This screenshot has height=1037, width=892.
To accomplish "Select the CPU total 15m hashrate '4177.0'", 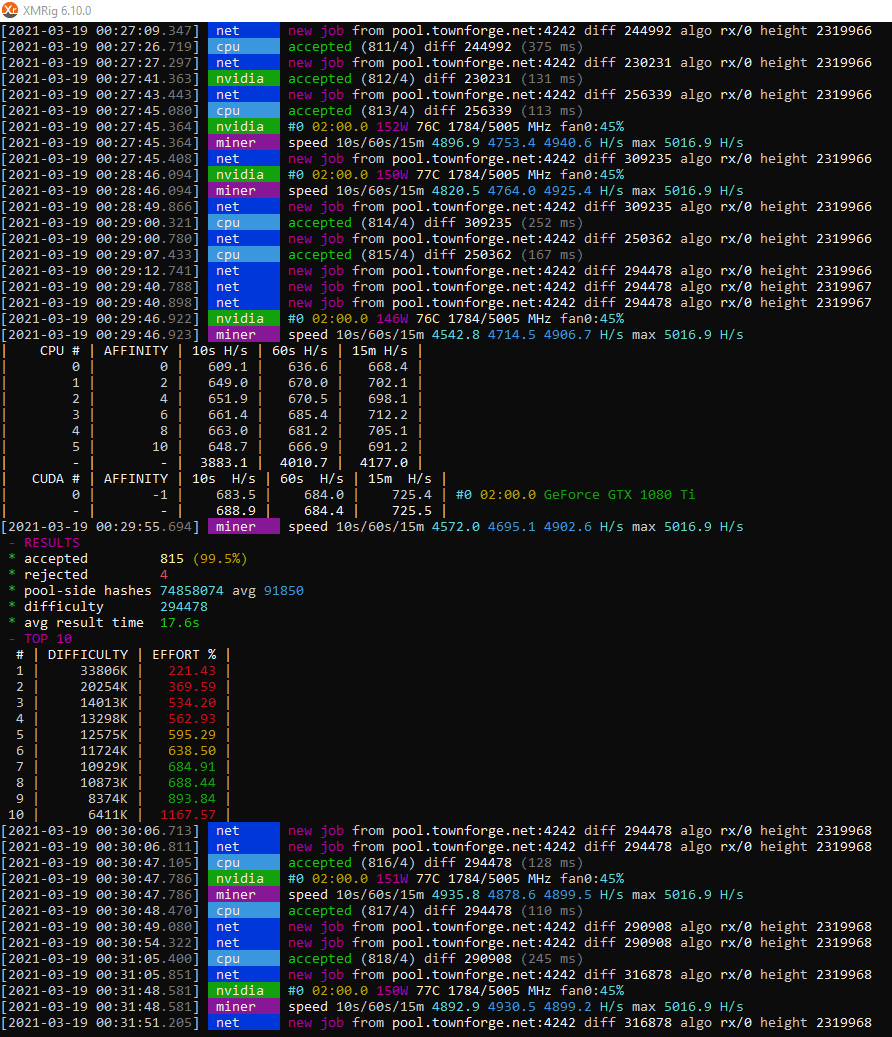I will tap(384, 463).
